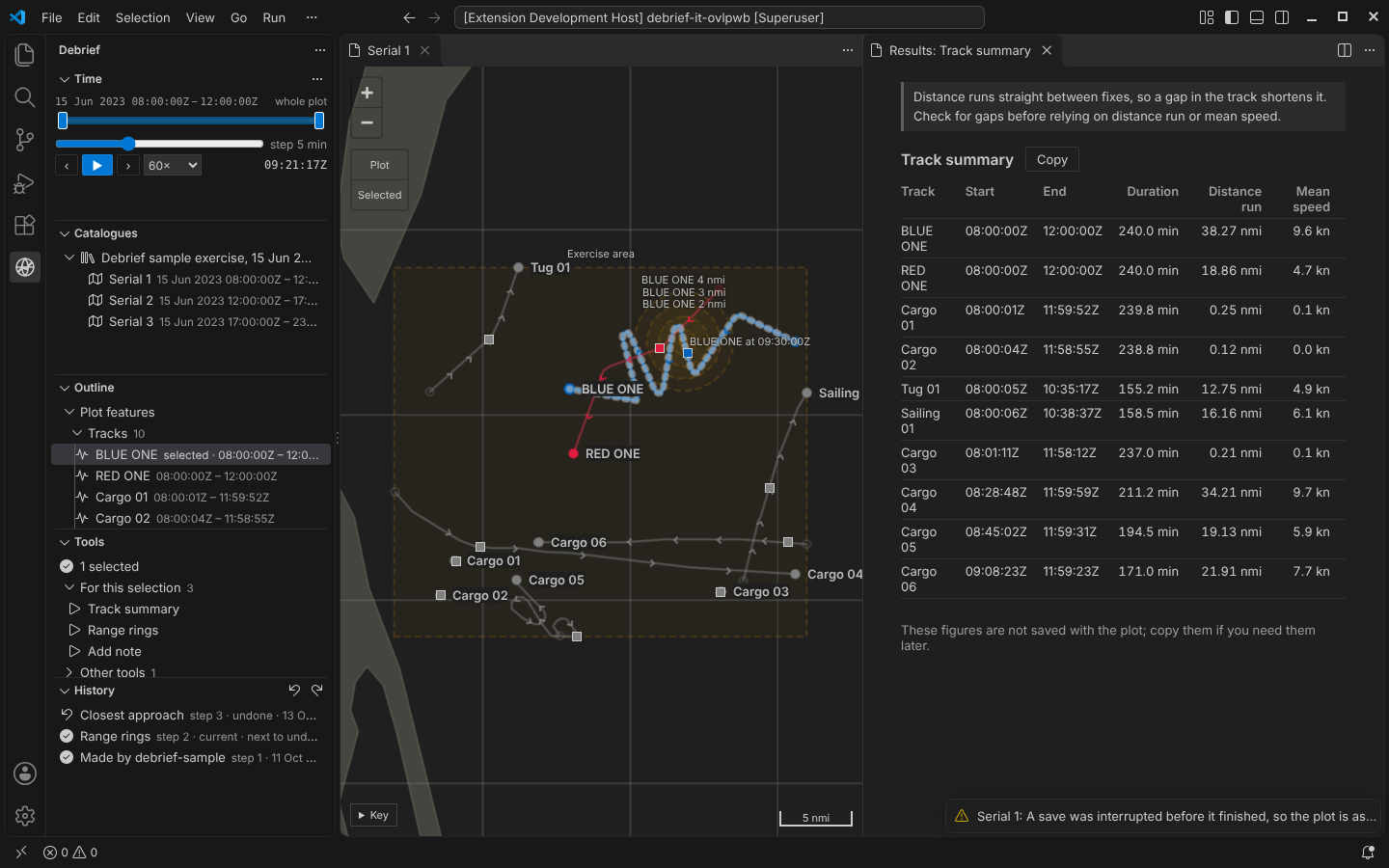This screenshot has width=1389, height=868.
Task: Collapse the Plot features node
Action: (x=69, y=412)
